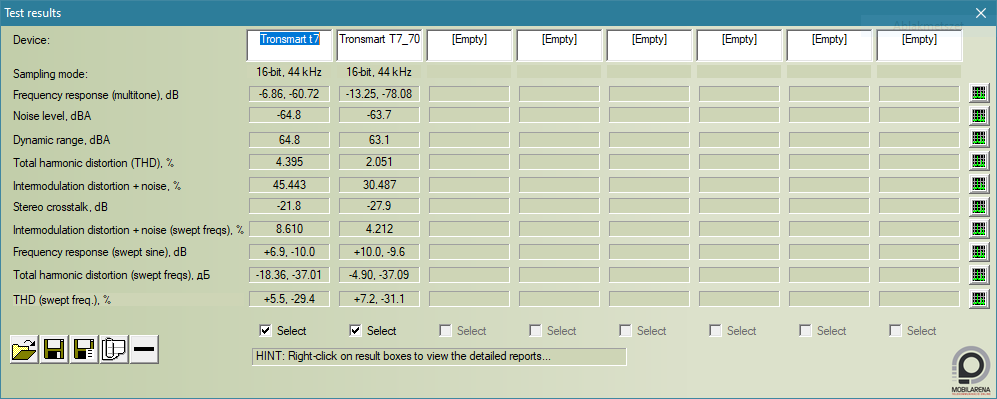Click the HINT text about right-clicking result boxes
Viewport: 997px width, 399px height.
click(x=439, y=356)
